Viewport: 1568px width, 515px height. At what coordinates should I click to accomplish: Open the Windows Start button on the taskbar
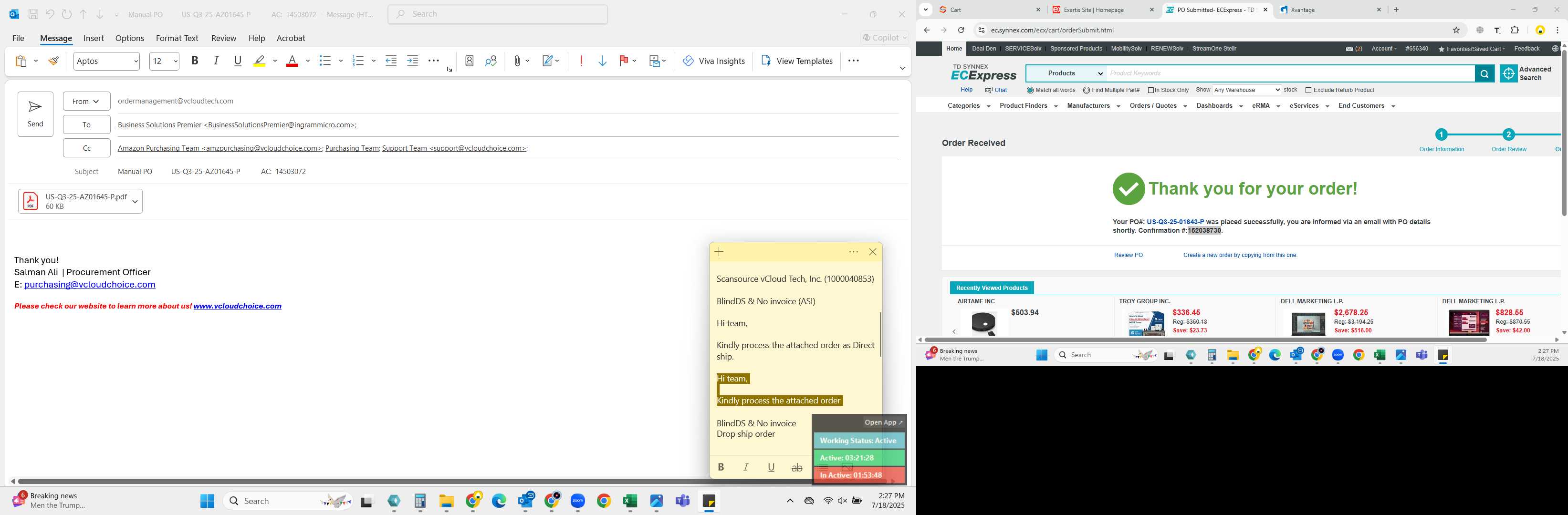207,501
